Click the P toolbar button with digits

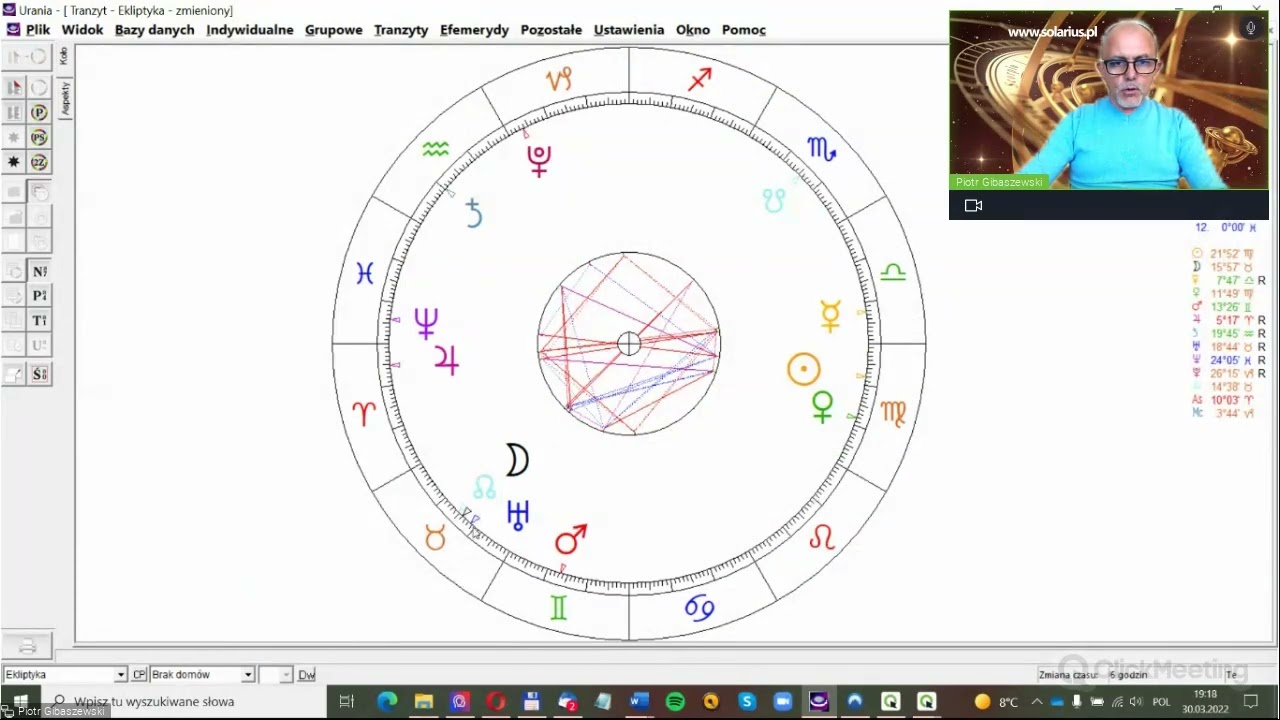(x=39, y=296)
